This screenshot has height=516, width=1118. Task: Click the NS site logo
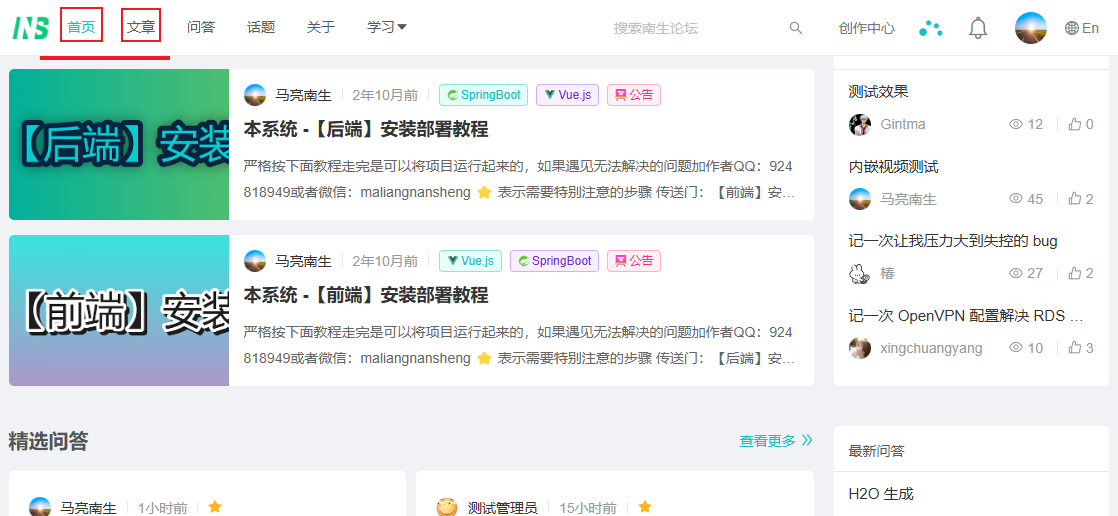click(30, 28)
